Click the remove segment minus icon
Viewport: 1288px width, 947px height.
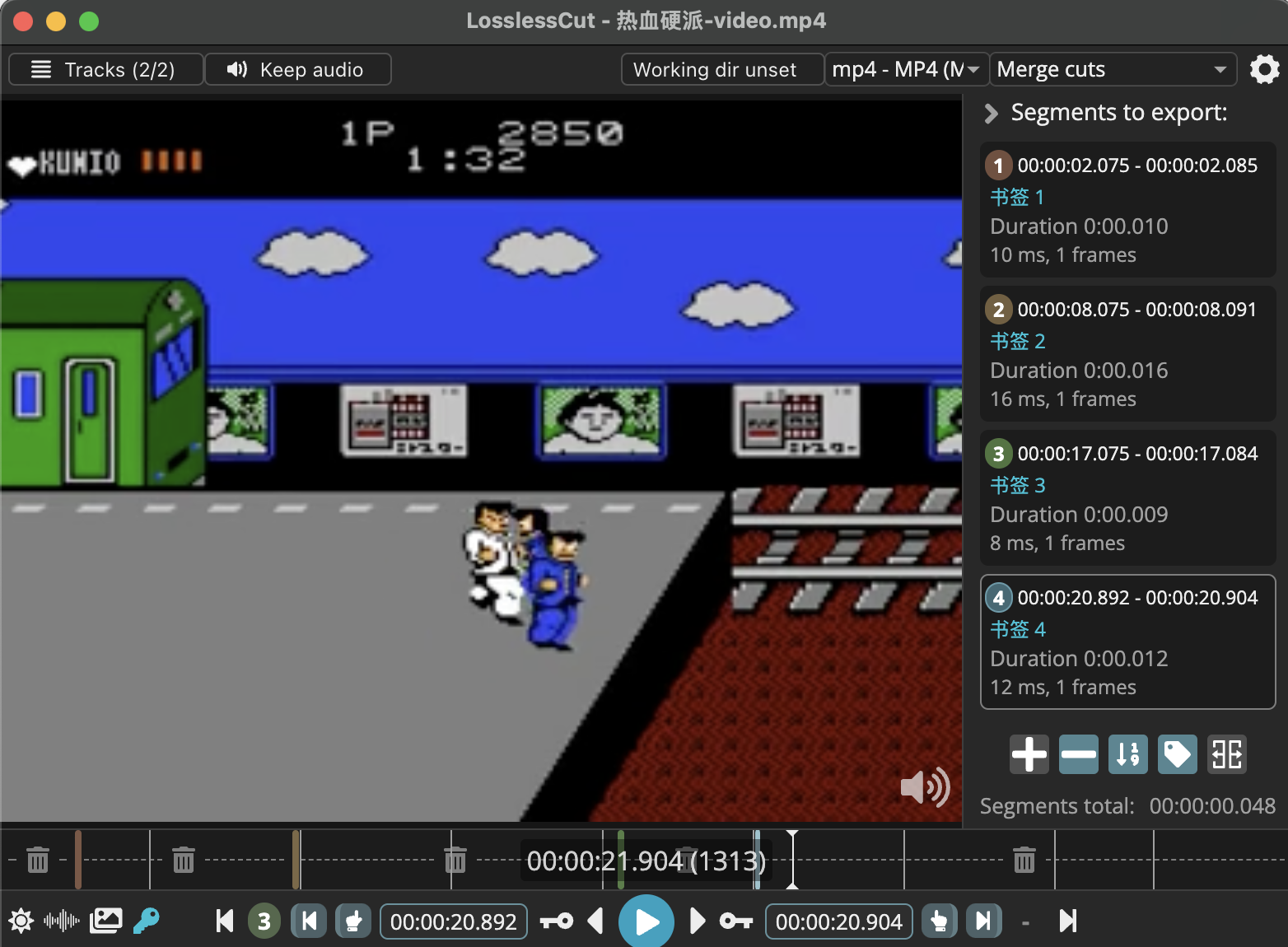tap(1078, 754)
